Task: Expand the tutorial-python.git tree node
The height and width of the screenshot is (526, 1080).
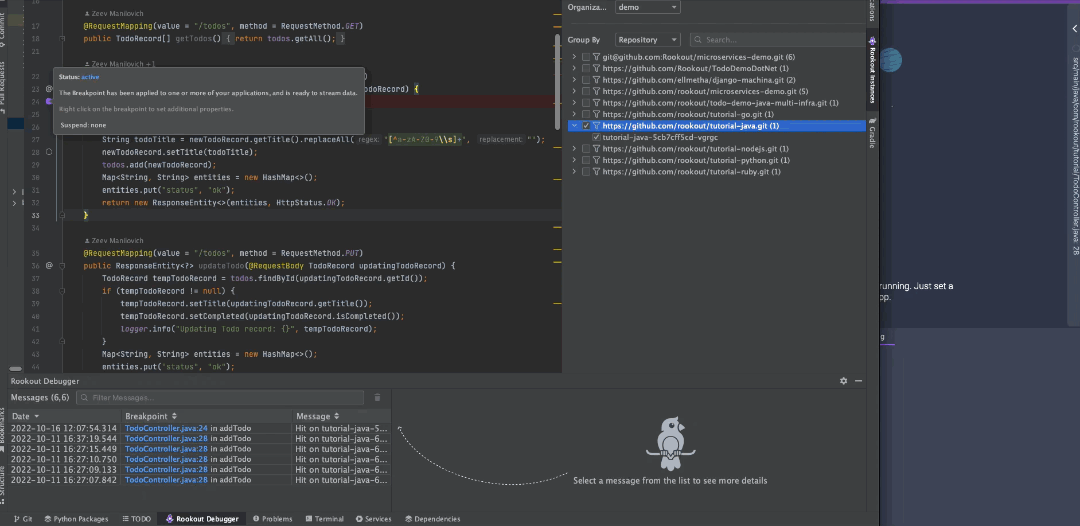Action: 574,160
